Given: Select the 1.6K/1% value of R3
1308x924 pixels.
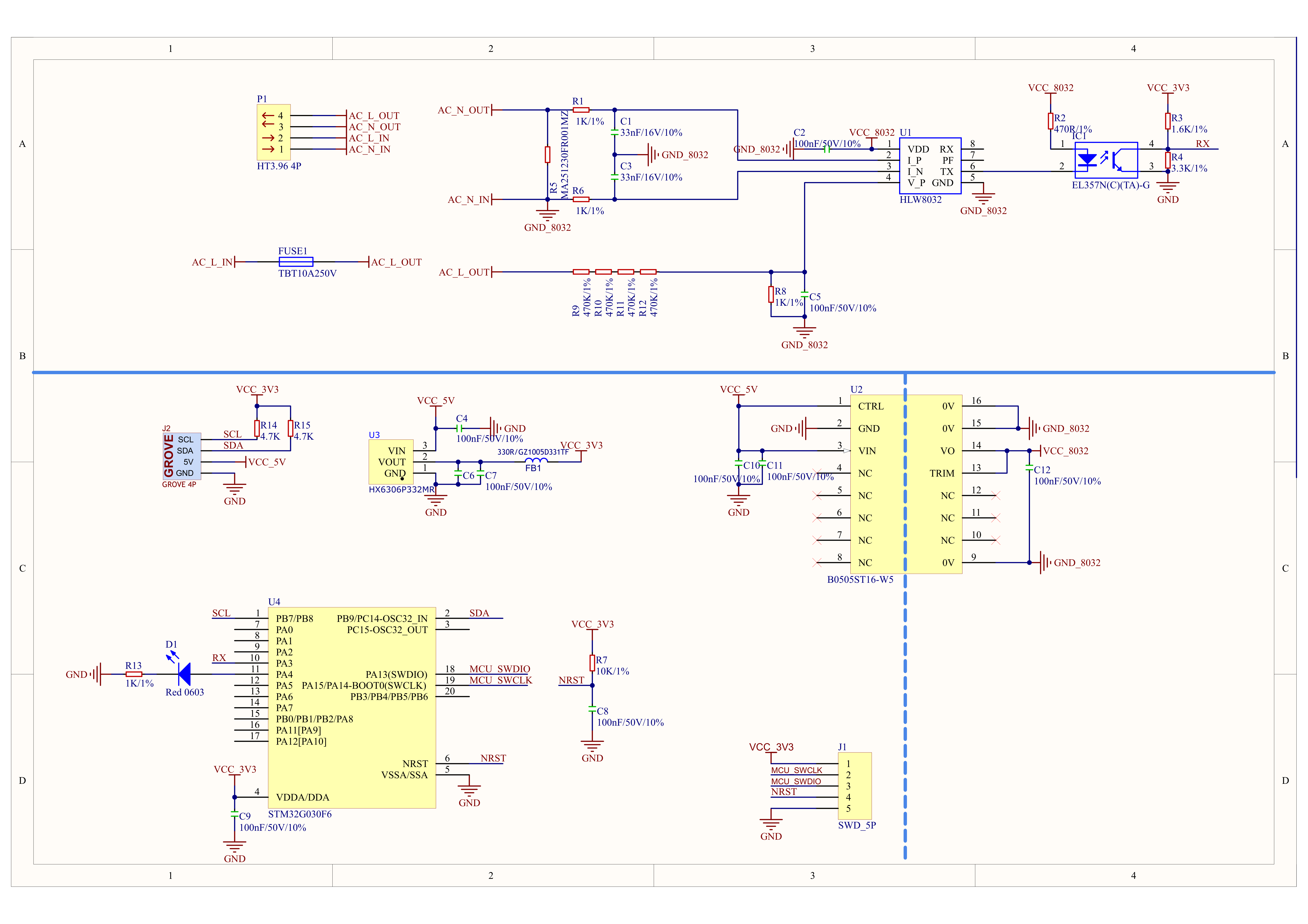Looking at the screenshot, I should click(x=1189, y=129).
